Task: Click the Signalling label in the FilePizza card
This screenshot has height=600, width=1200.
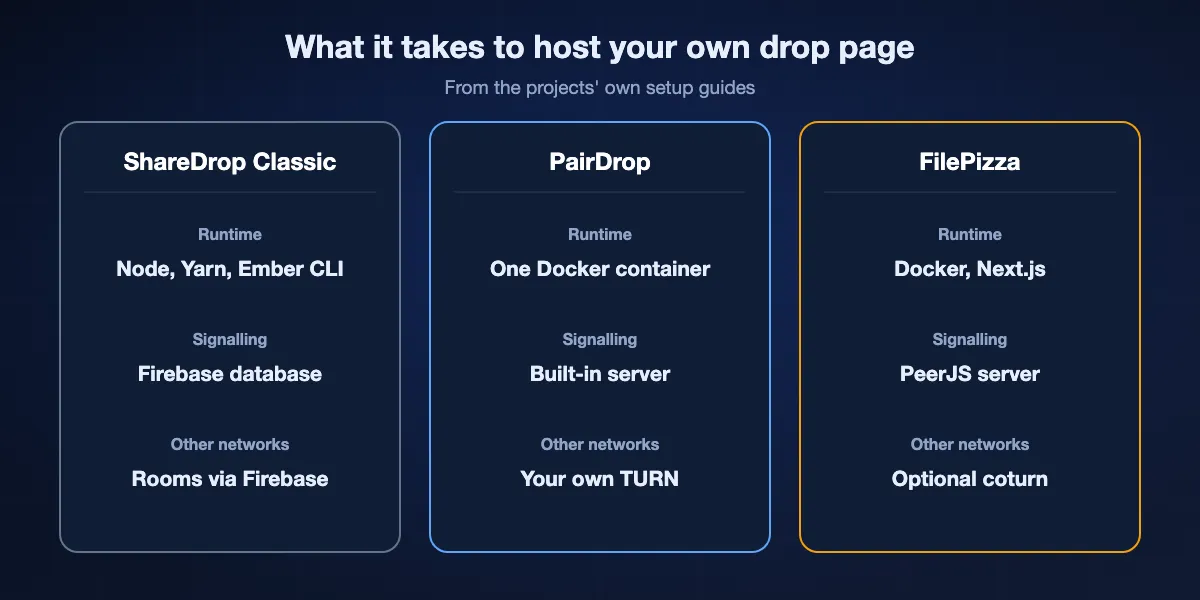Action: coord(970,339)
